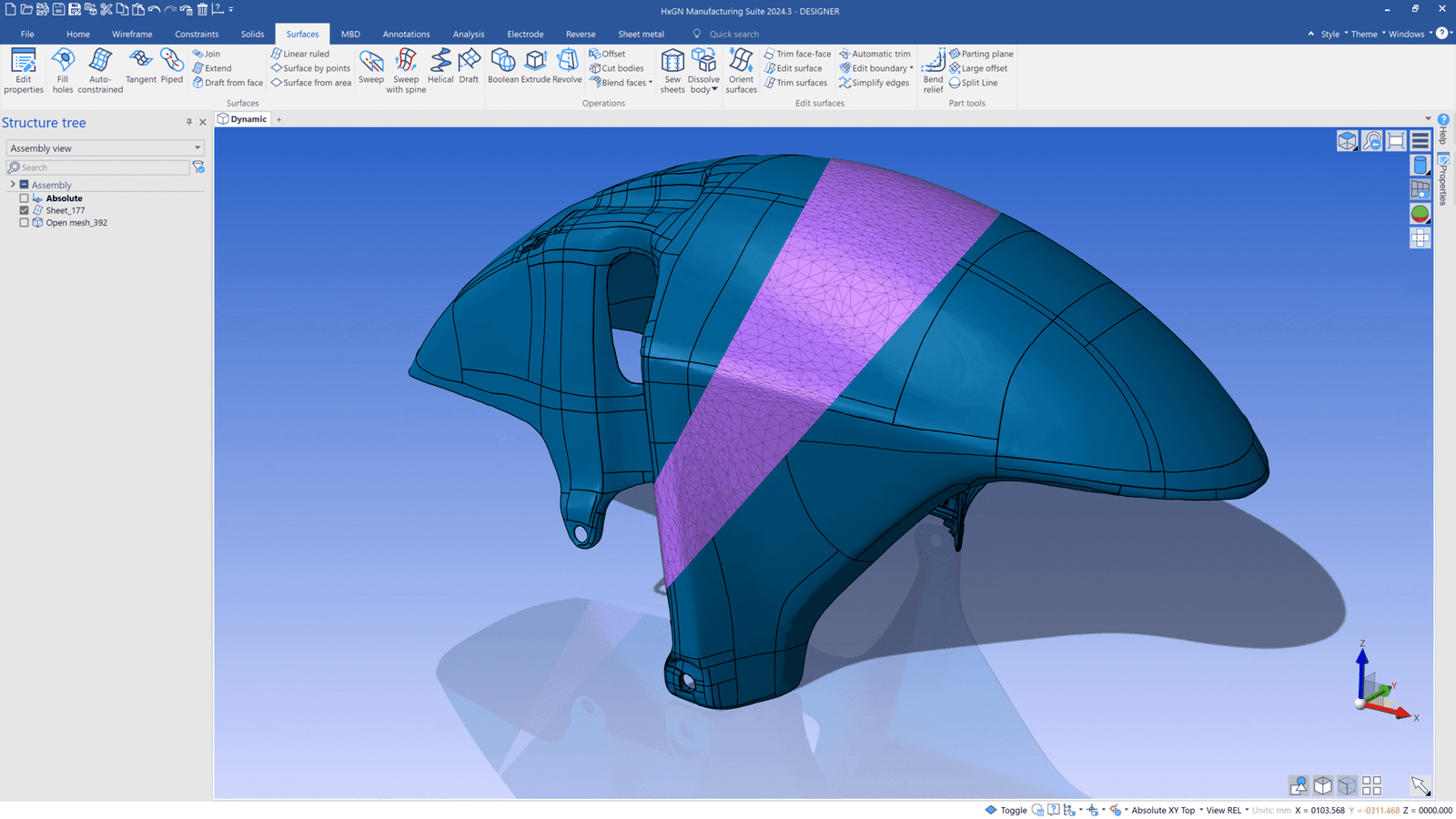
Task: Select the Revolve tool
Action: [568, 68]
